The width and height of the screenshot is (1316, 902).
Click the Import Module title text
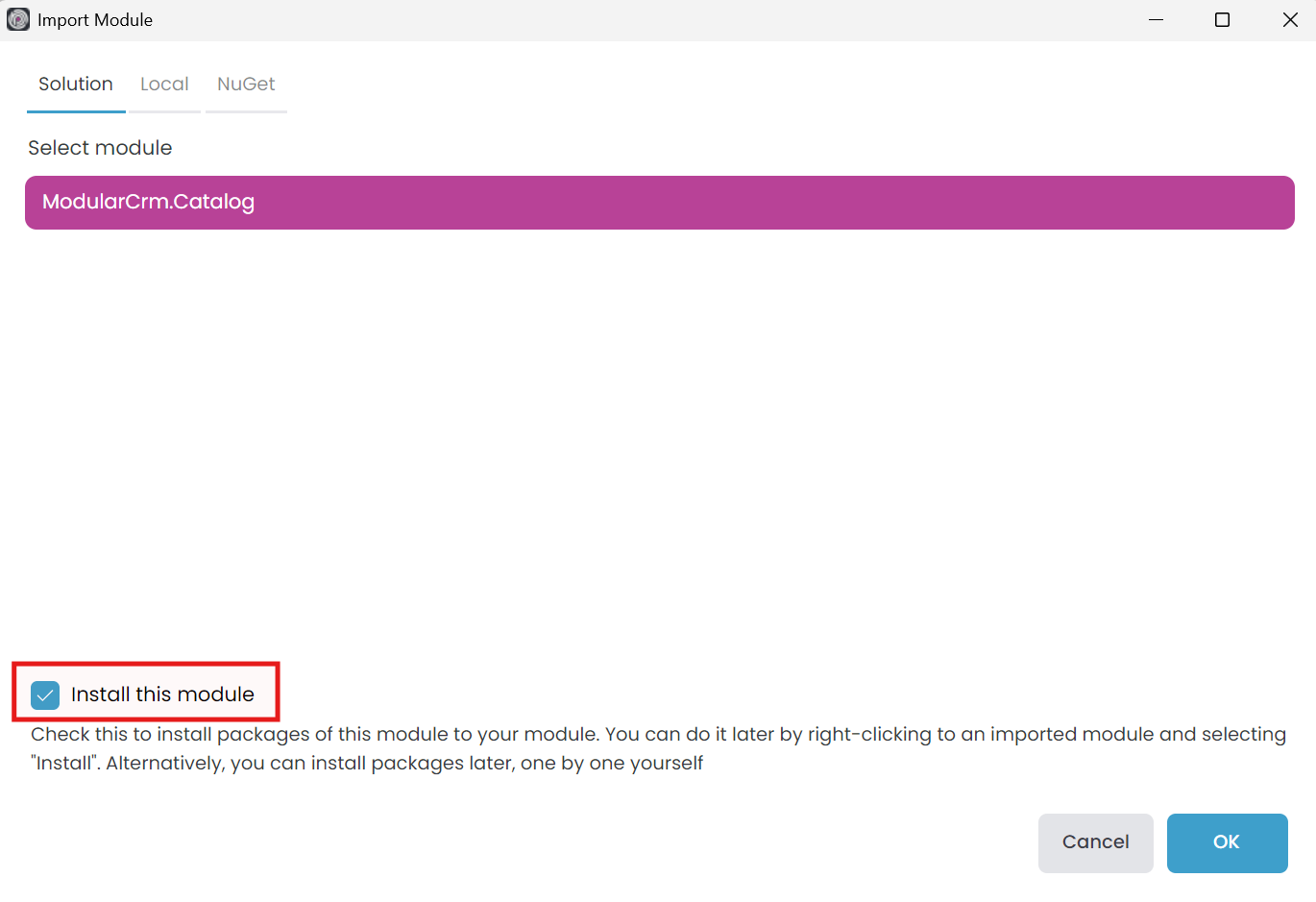(94, 19)
